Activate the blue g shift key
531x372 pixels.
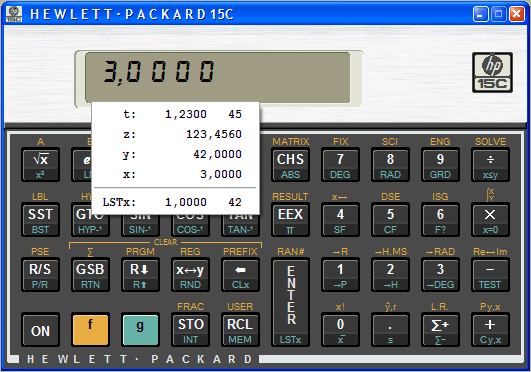pos(140,329)
